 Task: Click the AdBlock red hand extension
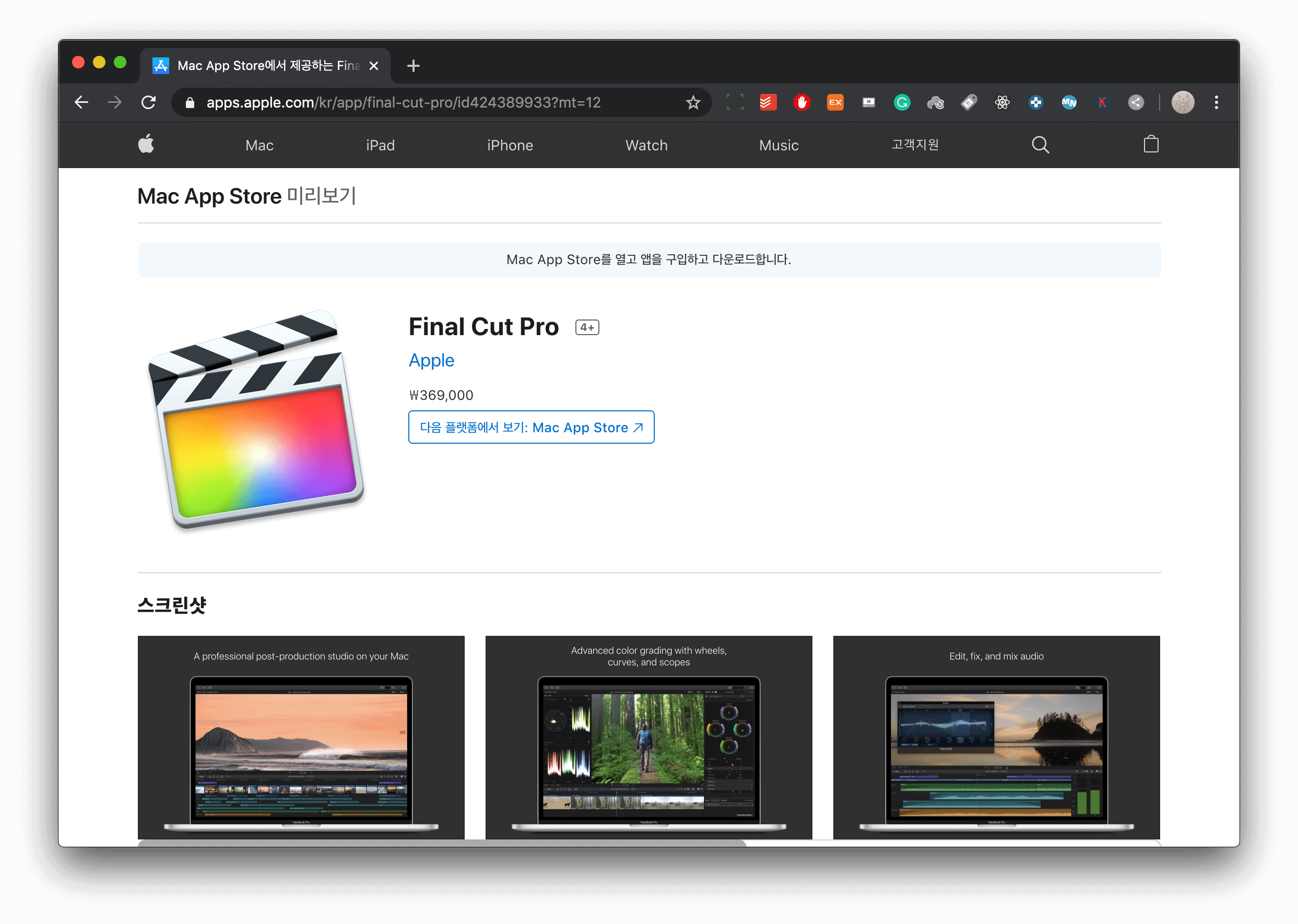801,102
